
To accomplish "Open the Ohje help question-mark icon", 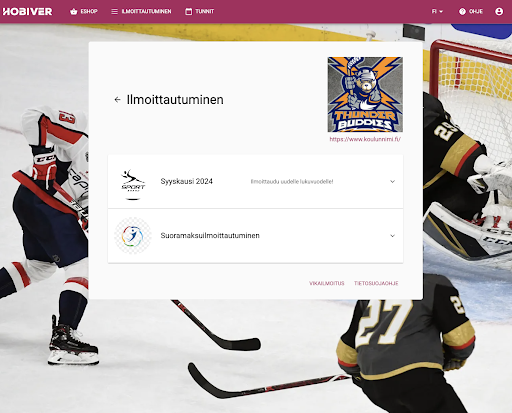I will pos(462,12).
